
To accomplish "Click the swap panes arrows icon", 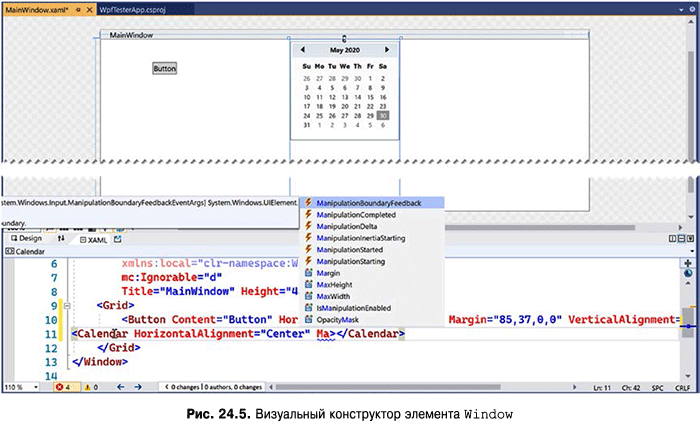I will pos(61,239).
